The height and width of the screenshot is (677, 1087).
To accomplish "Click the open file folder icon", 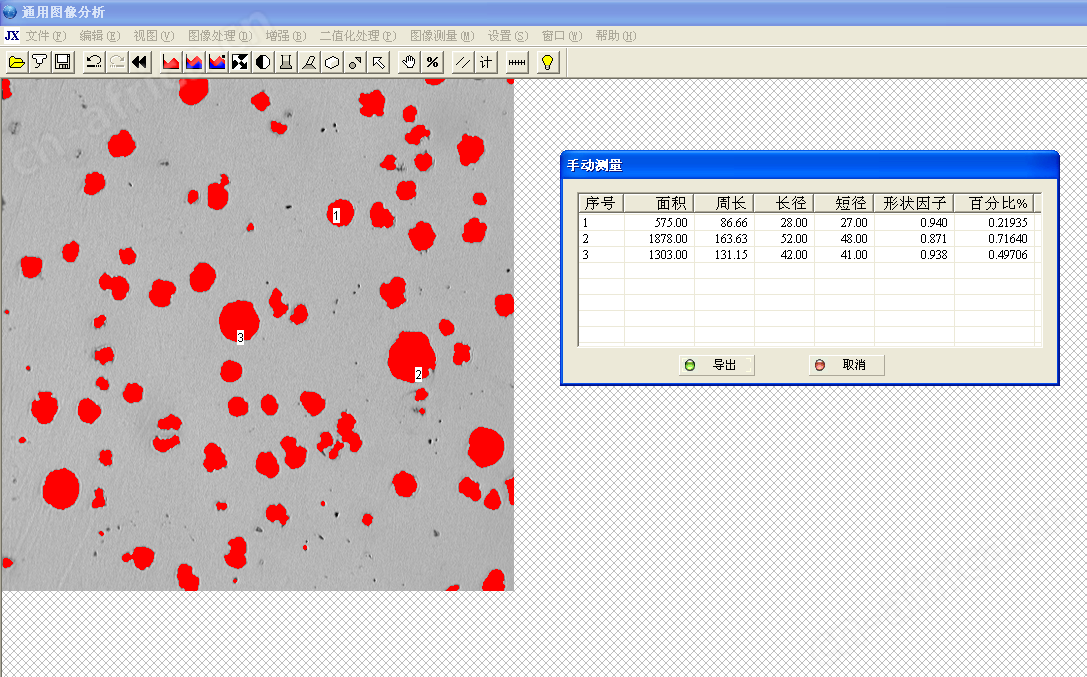I will [x=17, y=62].
